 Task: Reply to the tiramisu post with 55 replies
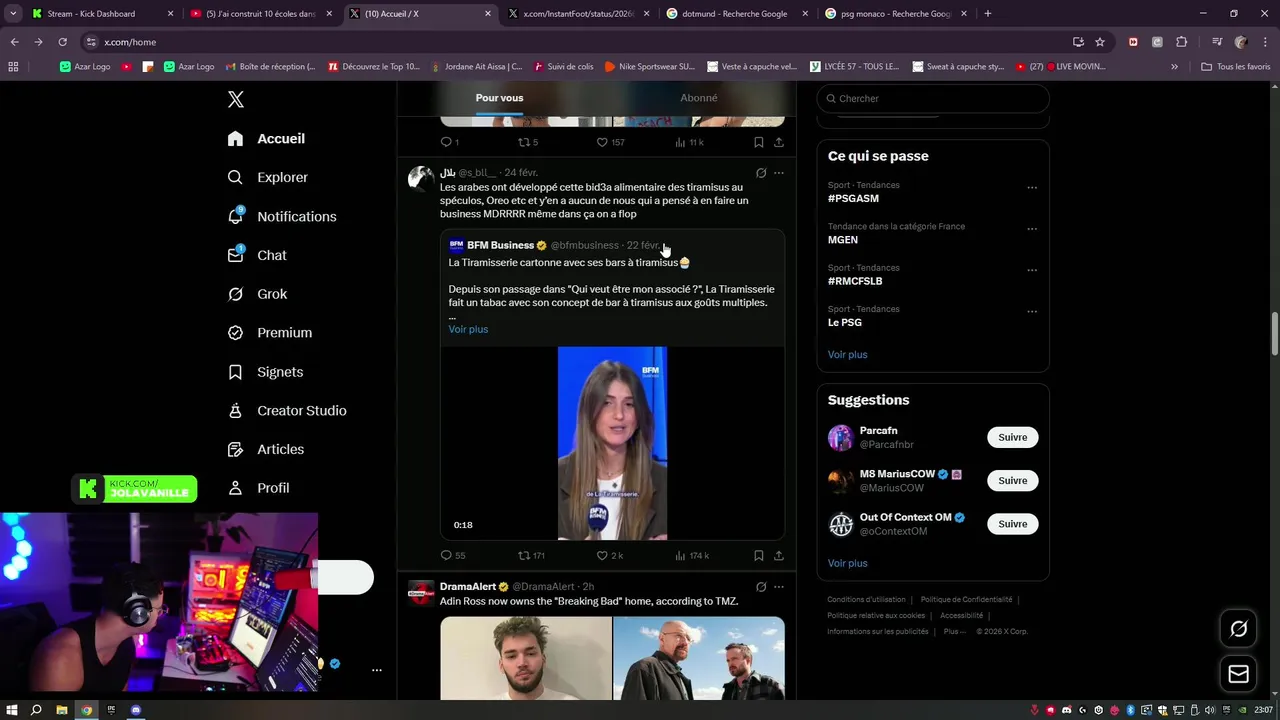[x=452, y=555]
